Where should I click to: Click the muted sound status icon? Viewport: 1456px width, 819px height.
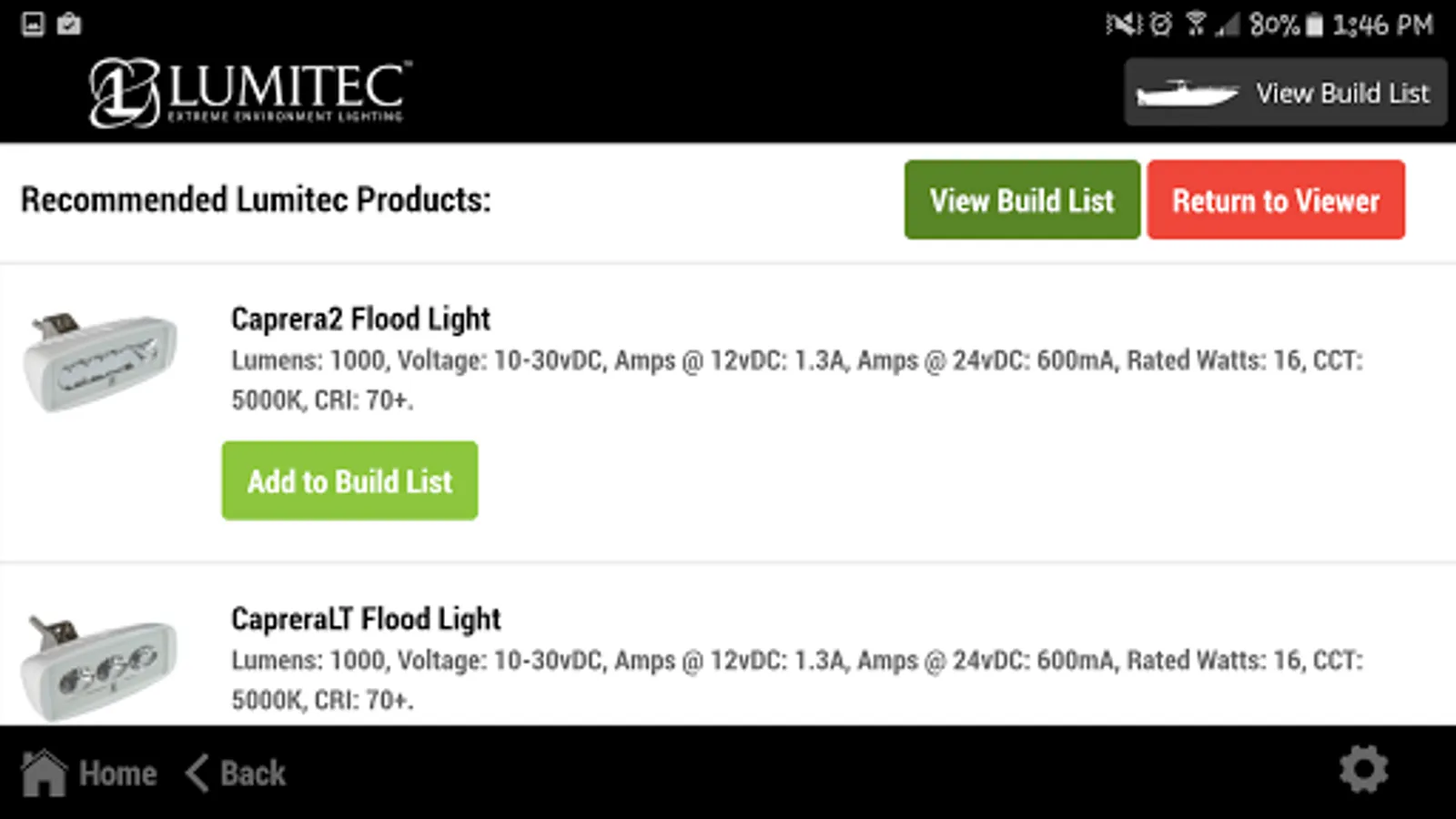click(1123, 25)
